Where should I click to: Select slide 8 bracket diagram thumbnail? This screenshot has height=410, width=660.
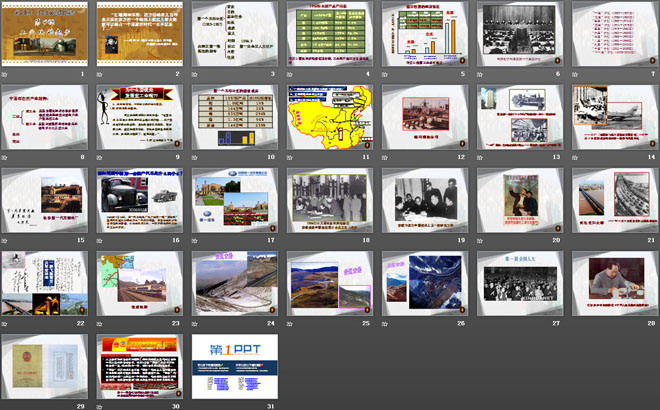click(45, 117)
